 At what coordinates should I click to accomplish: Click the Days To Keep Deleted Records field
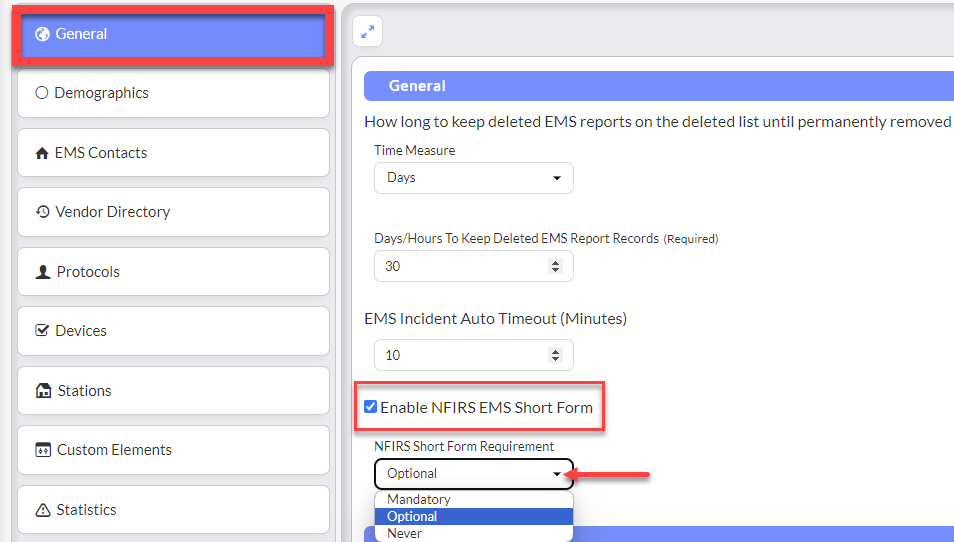473,266
